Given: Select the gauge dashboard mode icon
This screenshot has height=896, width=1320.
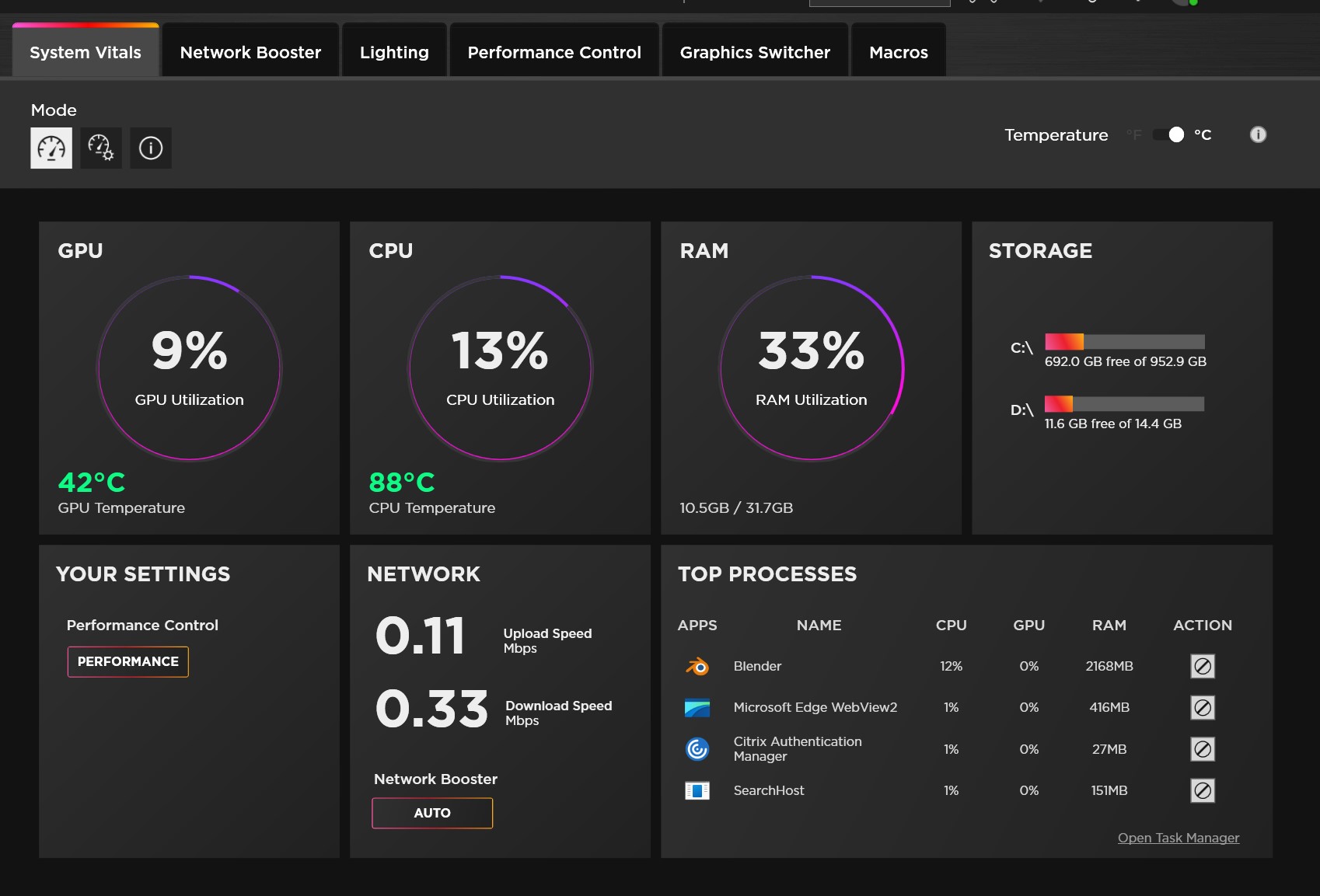Looking at the screenshot, I should pyautogui.click(x=51, y=148).
